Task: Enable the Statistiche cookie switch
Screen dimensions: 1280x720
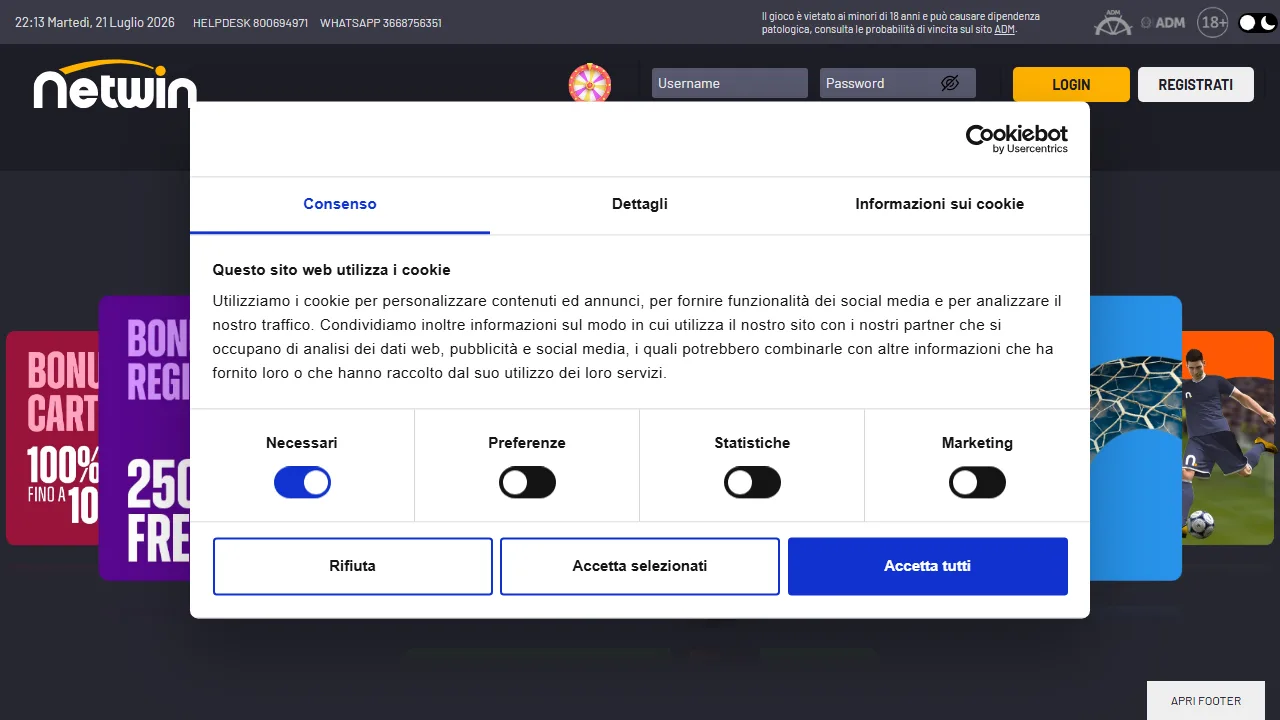Action: click(x=752, y=483)
